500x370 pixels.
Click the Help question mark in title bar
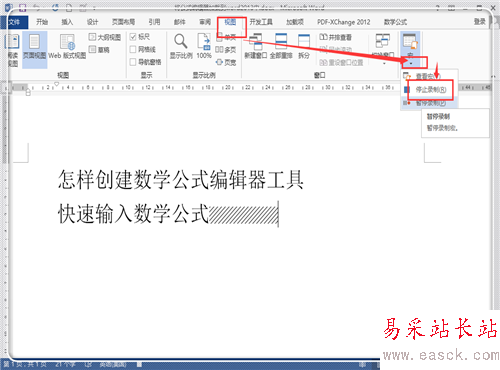point(437,8)
